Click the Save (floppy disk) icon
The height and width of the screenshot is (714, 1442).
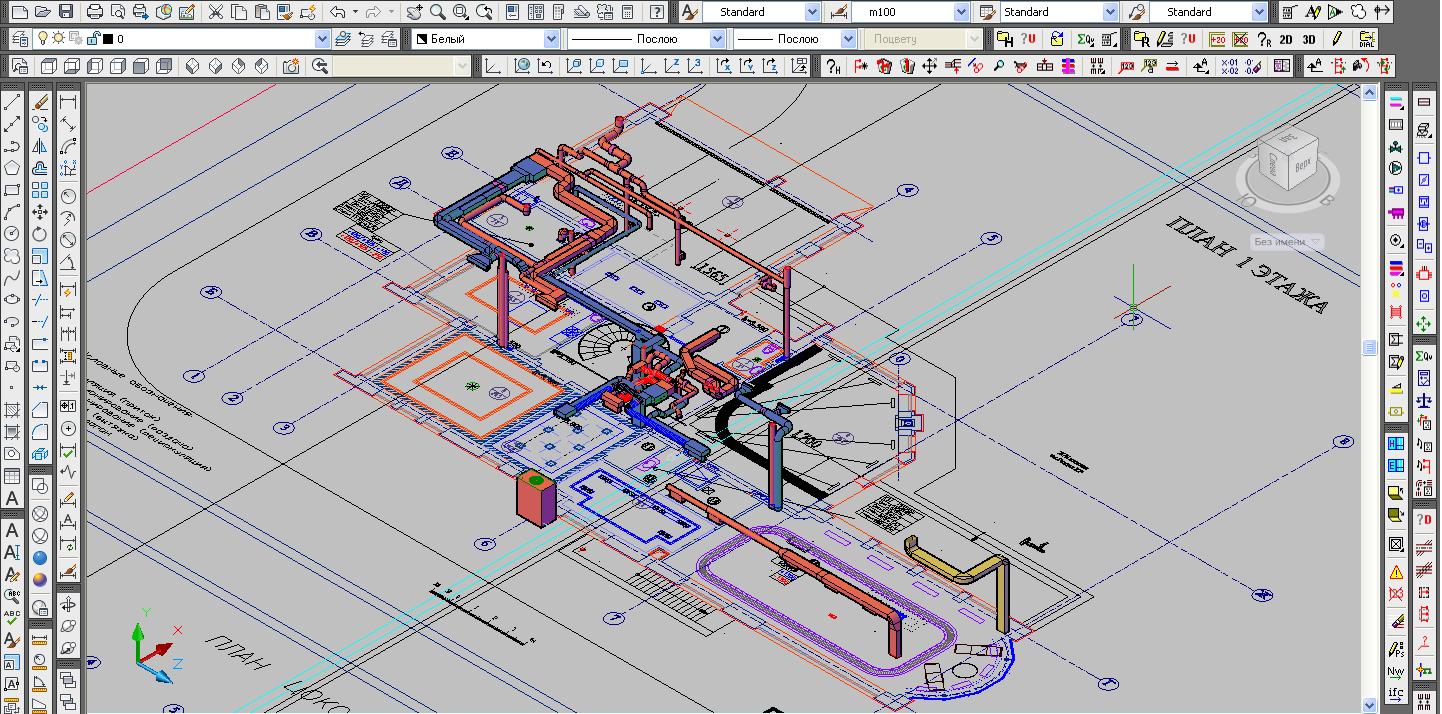[x=66, y=12]
